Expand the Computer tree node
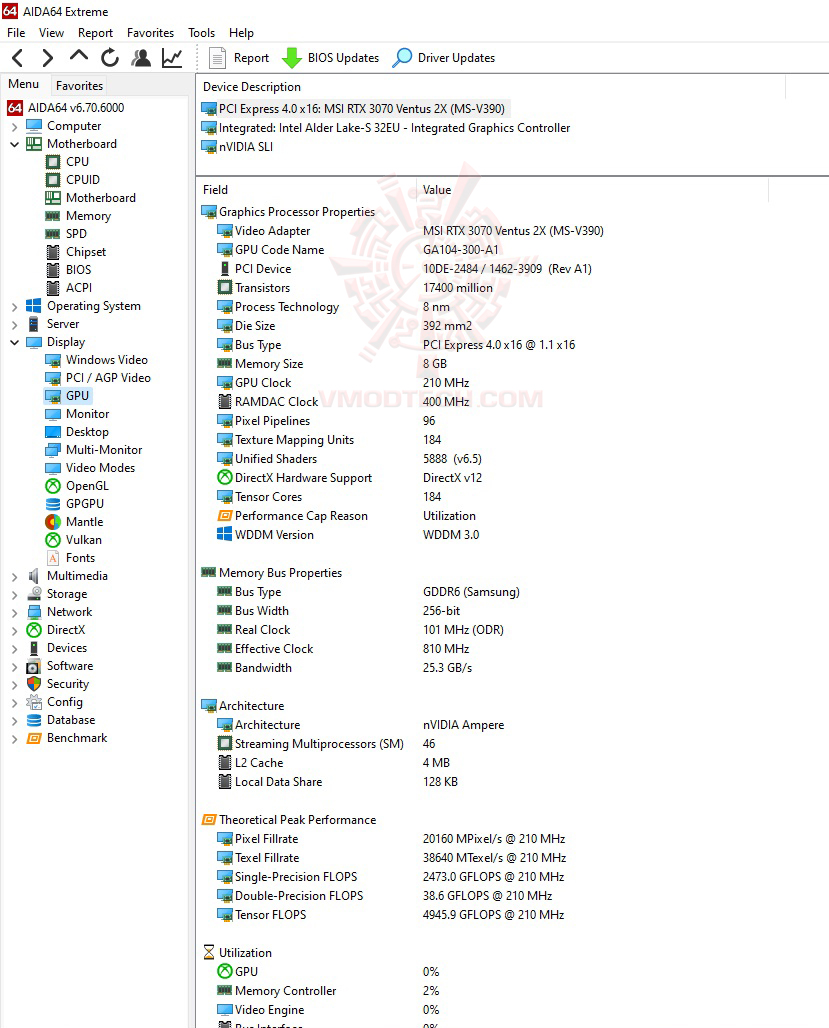Screen dimensions: 829x1028 tap(14, 127)
